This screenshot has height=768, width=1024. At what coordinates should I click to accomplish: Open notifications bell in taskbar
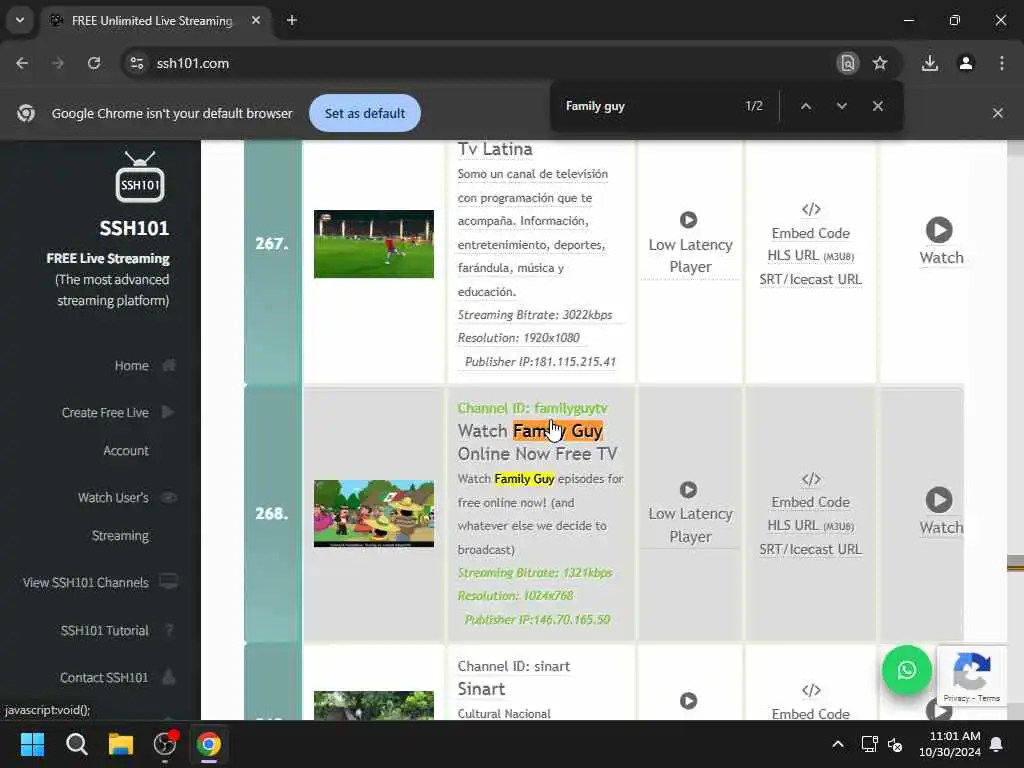point(997,744)
